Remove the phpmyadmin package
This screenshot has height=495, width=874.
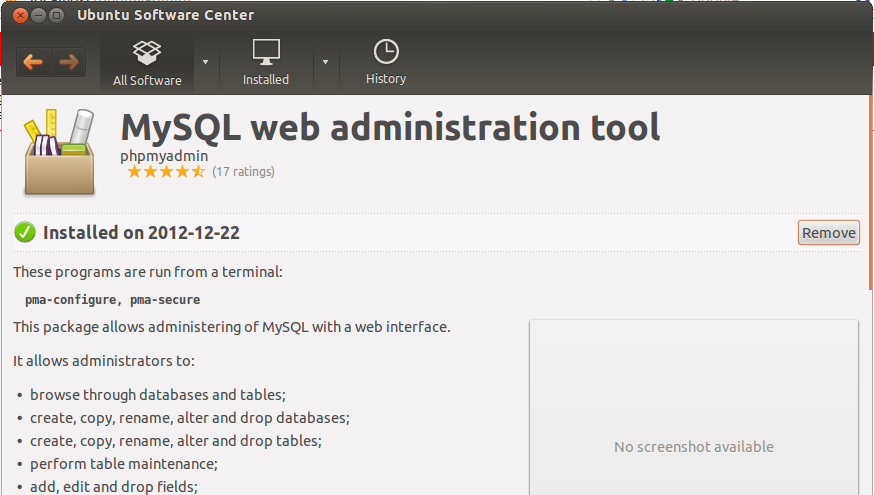tap(828, 232)
